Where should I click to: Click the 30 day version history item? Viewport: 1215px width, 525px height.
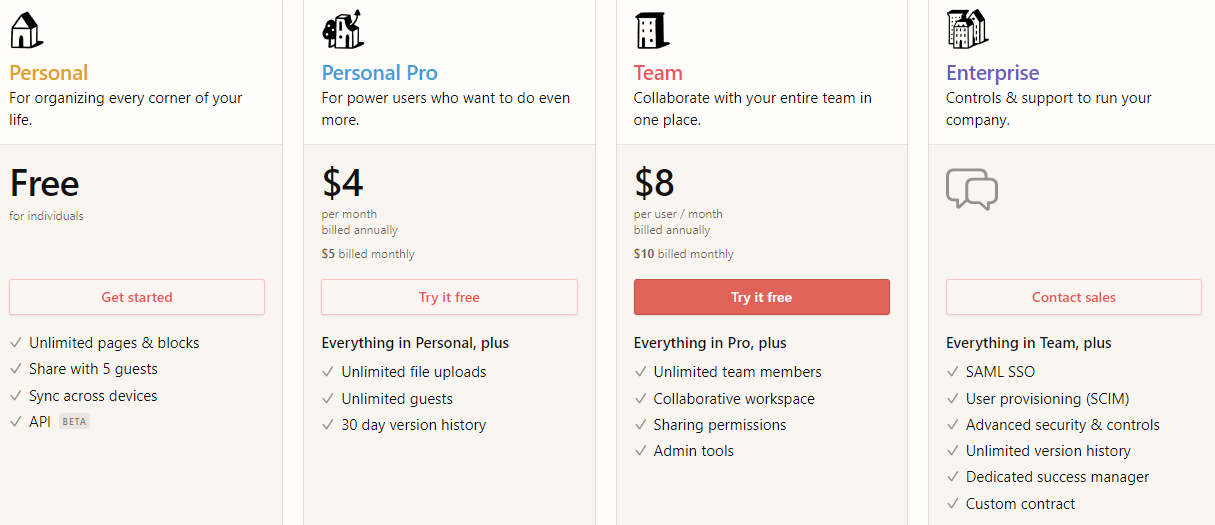pyautogui.click(x=413, y=425)
